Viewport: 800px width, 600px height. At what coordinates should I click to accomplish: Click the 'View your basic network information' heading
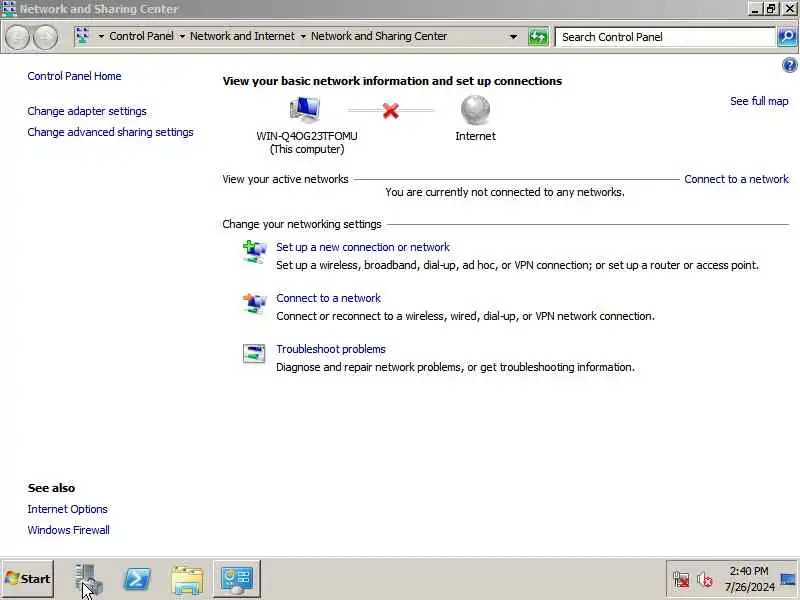[392, 81]
